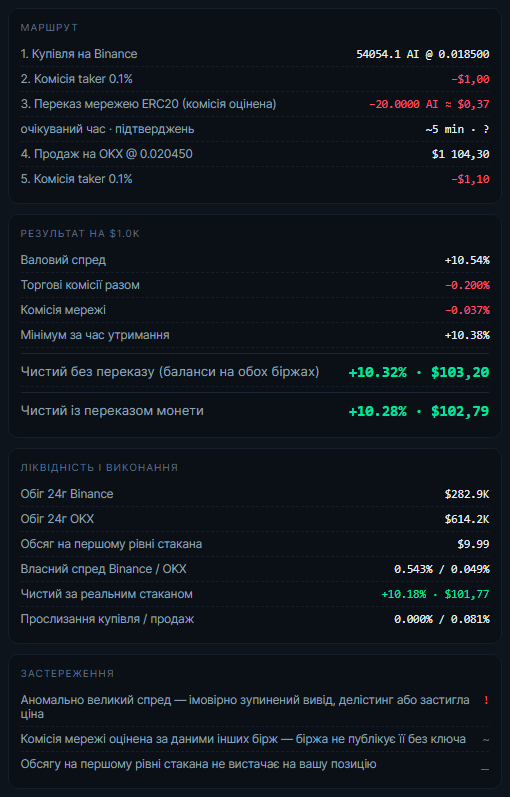The image size is (510, 797).
Task: Click the Продаж на OKX @ 0.020450 row
Action: (255, 154)
